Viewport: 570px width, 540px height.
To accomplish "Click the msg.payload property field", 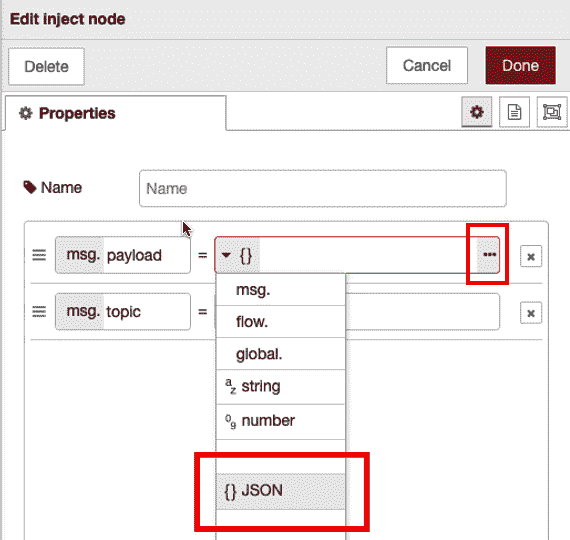I will [x=123, y=255].
